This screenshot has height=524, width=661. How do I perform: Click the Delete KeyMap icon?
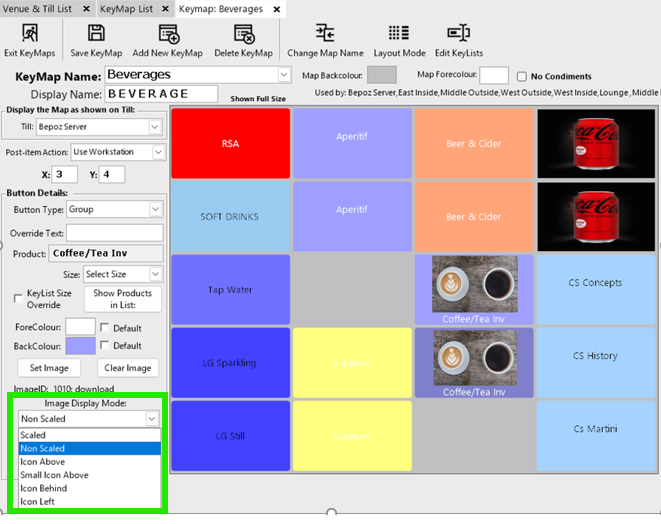pos(243,34)
